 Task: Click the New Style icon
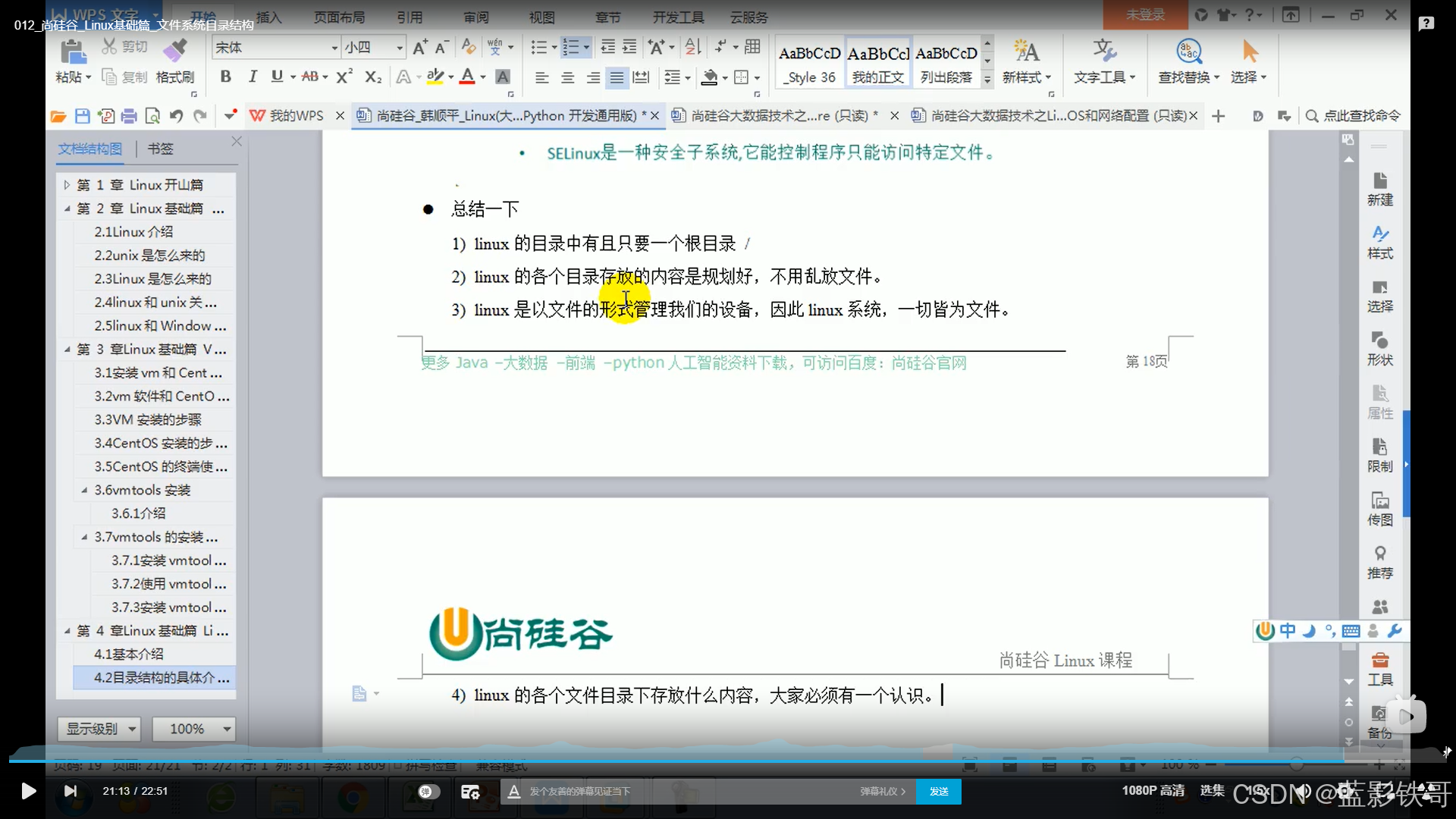[x=1026, y=52]
